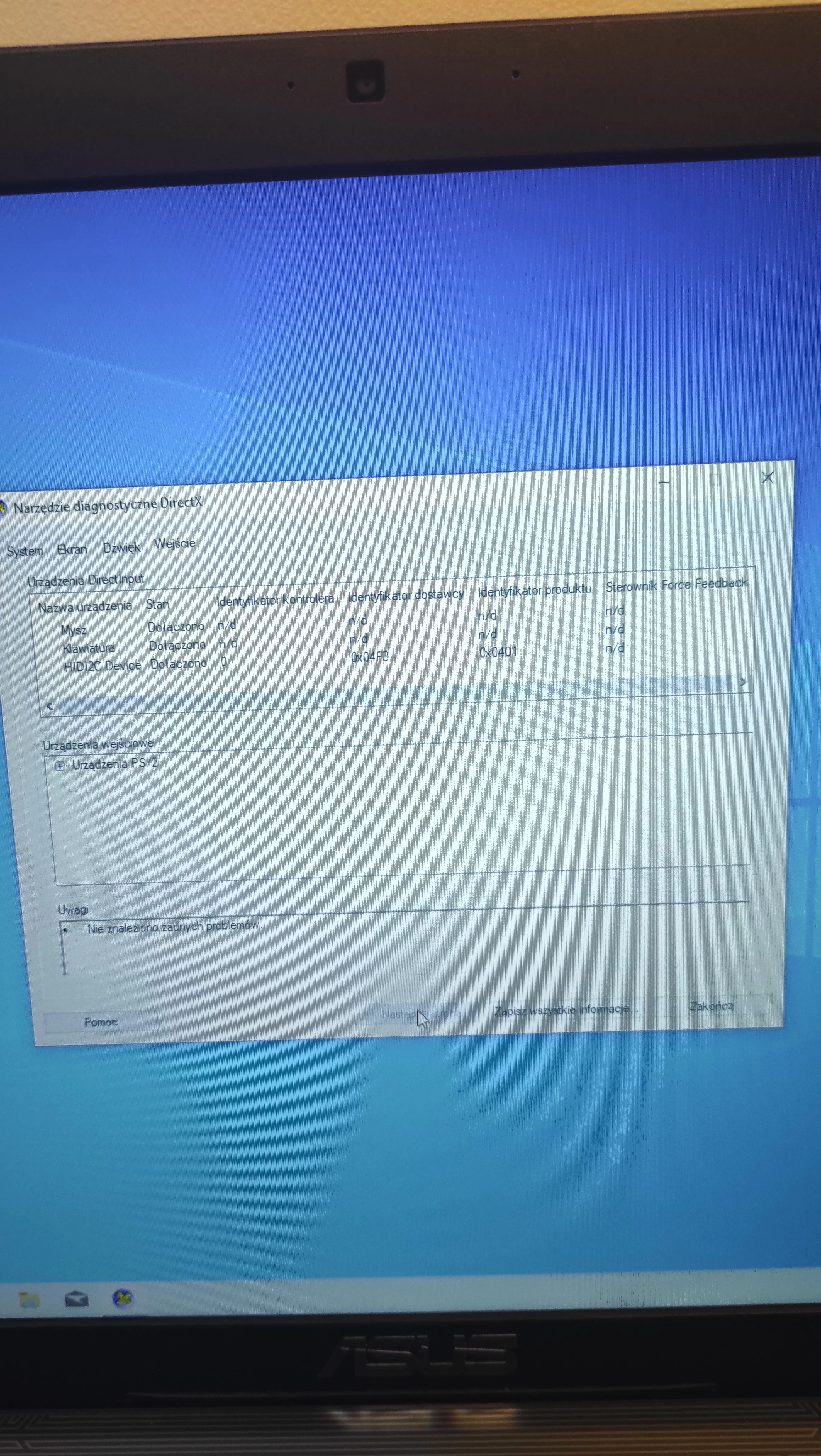
Task: Click the DirectX title bar icon
Action: [3, 508]
